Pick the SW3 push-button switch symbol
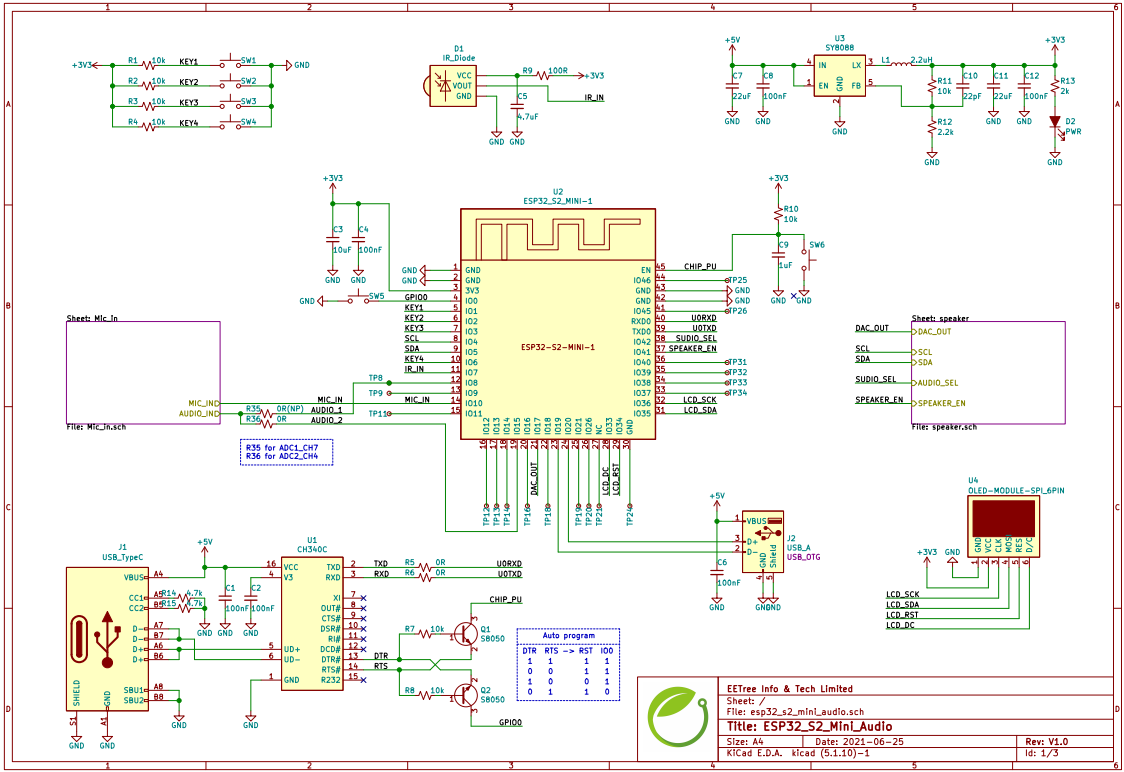Image resolution: width=1124 pixels, height=772 pixels. (x=230, y=103)
